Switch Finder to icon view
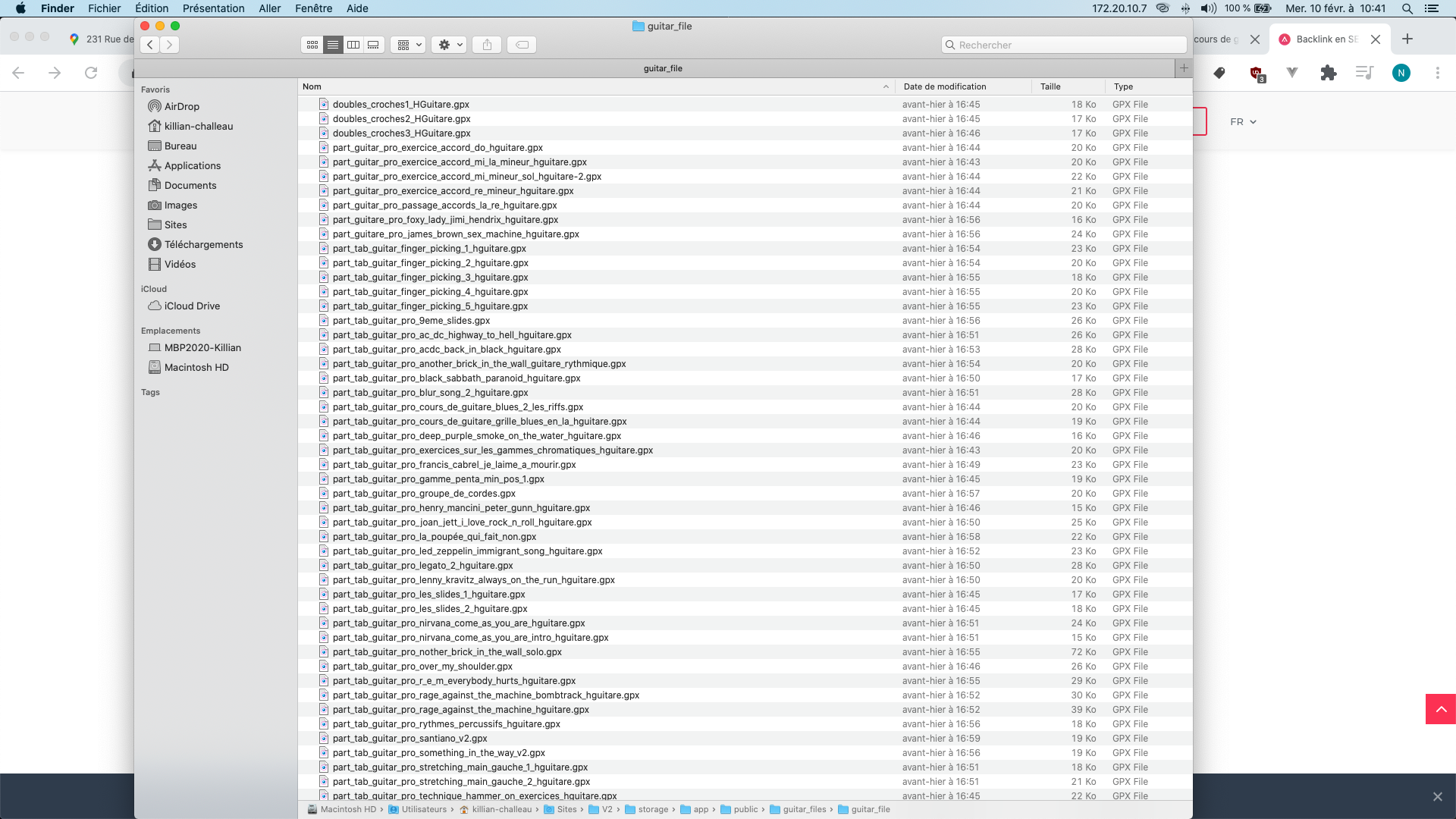The image size is (1456, 819). pos(312,45)
